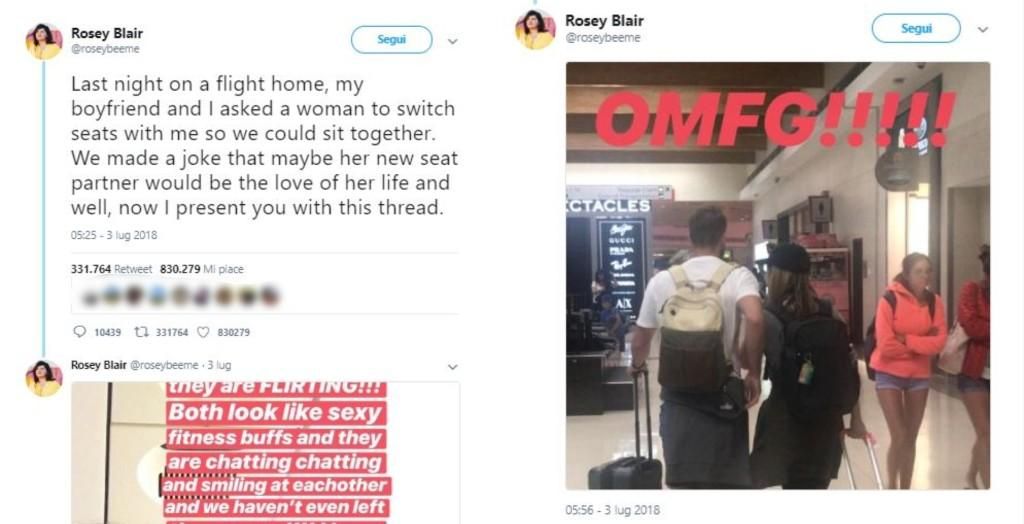Viewport: 1024px width, 524px height.
Task: Open the 830.279 Mi piace list
Action: point(202,269)
